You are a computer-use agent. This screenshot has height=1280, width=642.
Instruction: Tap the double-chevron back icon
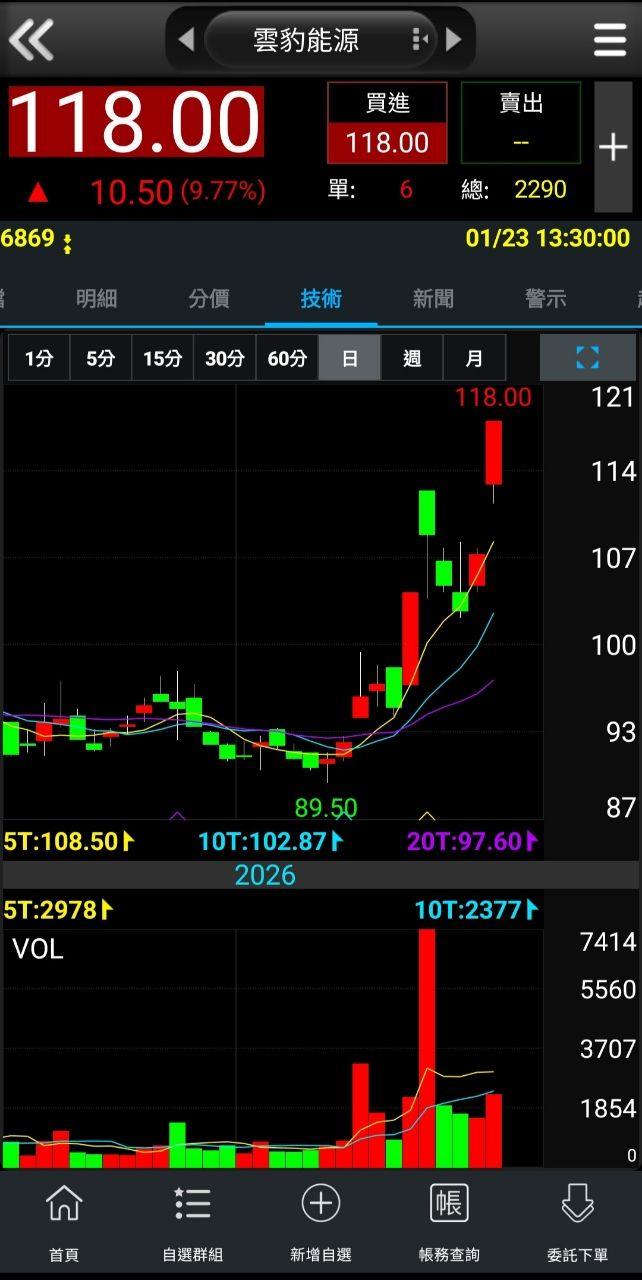32,40
